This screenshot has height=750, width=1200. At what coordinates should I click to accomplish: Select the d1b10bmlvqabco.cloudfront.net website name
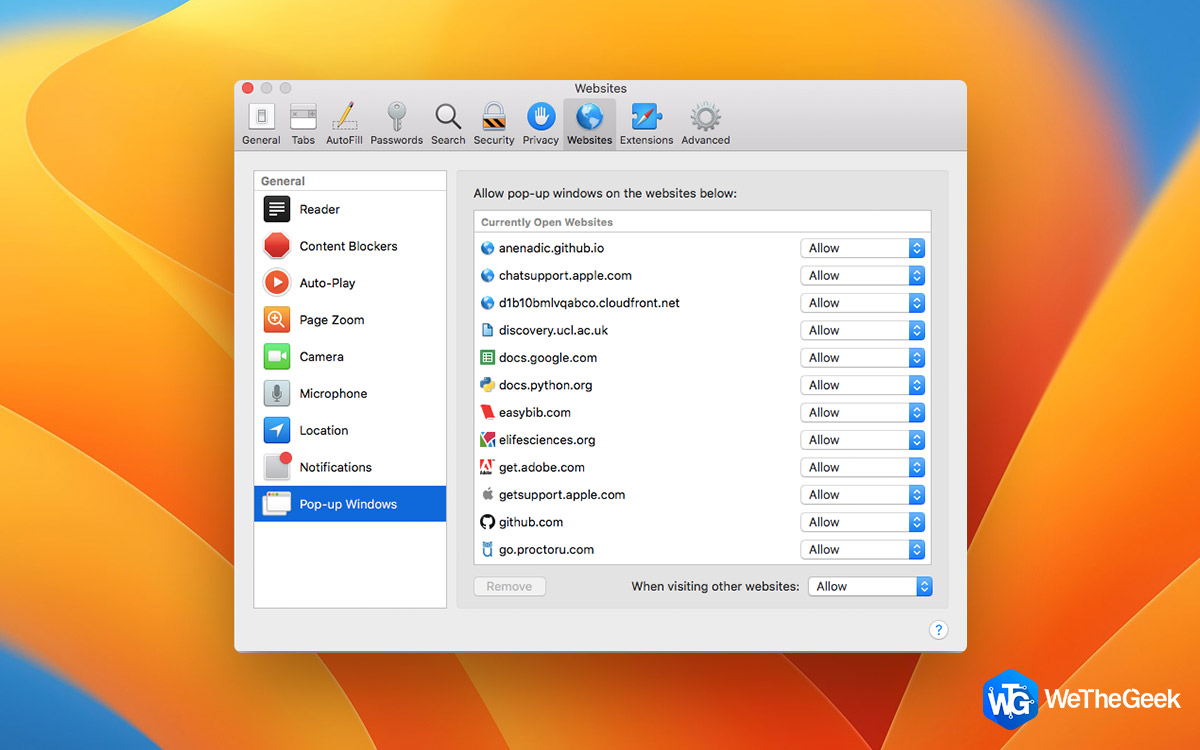tap(589, 303)
